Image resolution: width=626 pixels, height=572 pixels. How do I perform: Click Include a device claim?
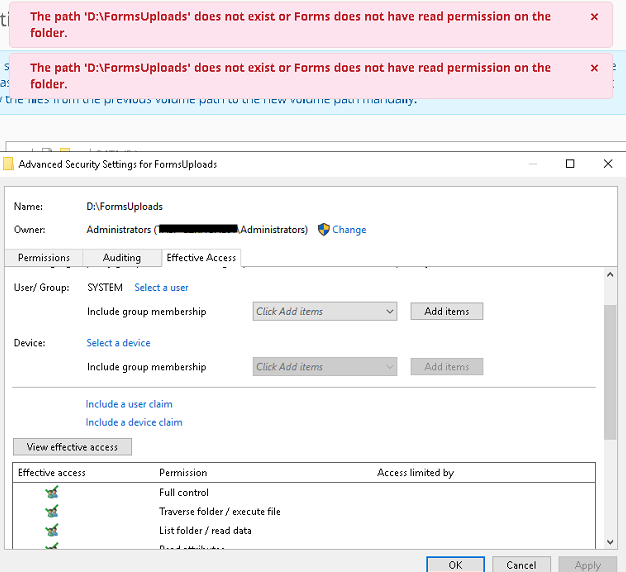134,422
